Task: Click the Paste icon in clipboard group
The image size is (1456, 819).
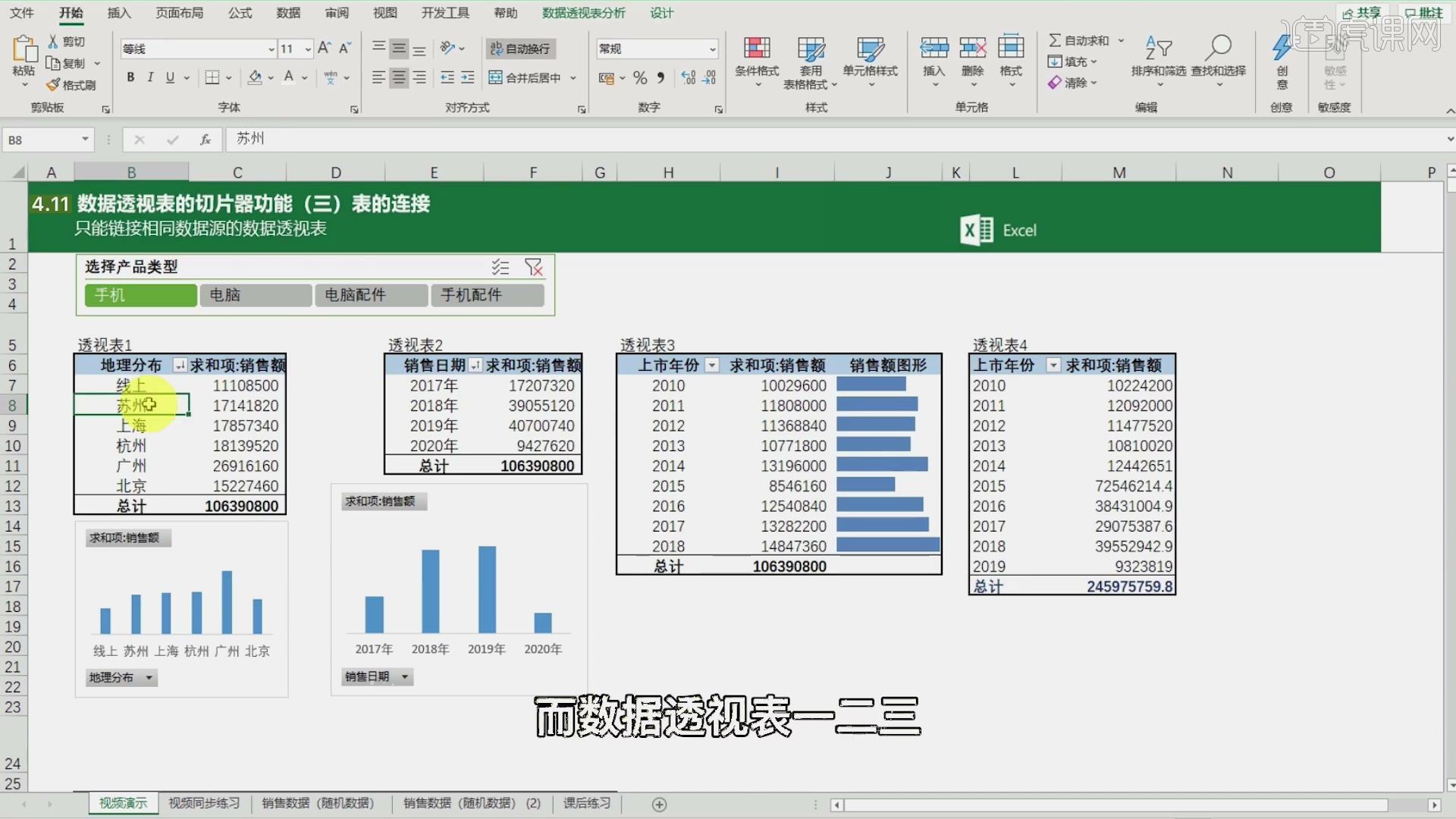Action: 24,50
